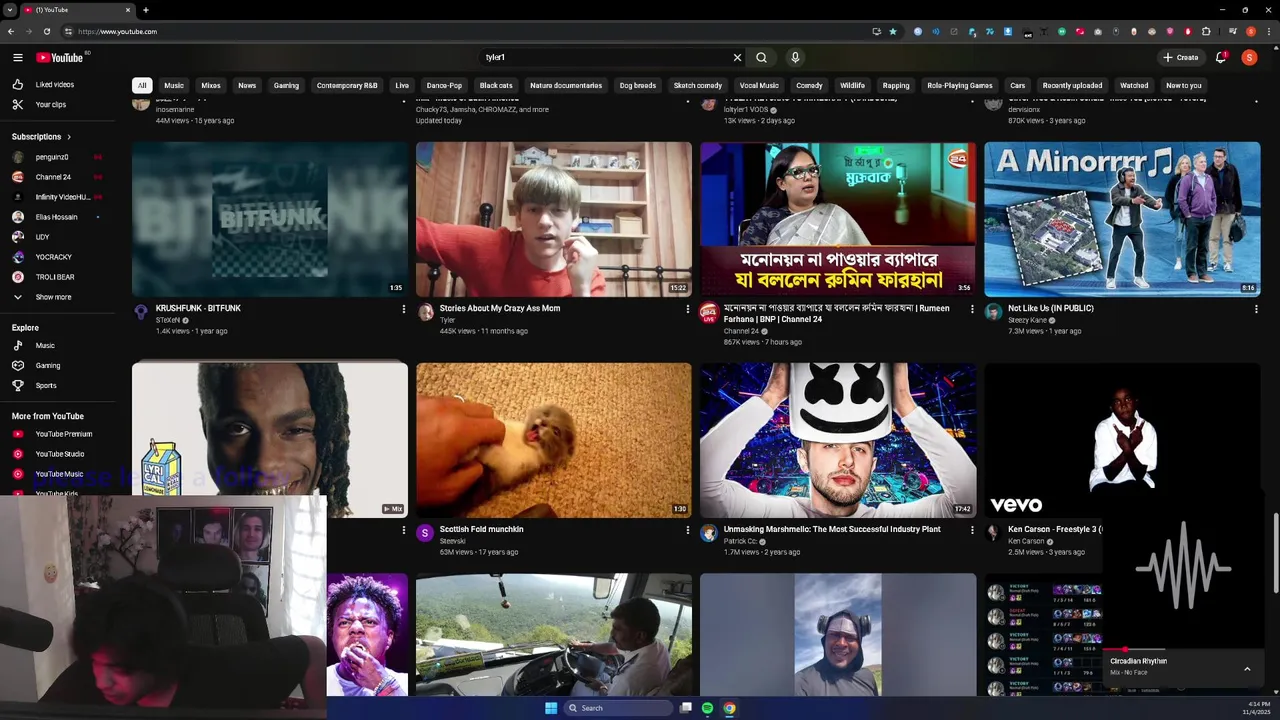Viewport: 1280px width, 720px height.
Task: Reload the page with the browser refresh icon
Action: 47,31
